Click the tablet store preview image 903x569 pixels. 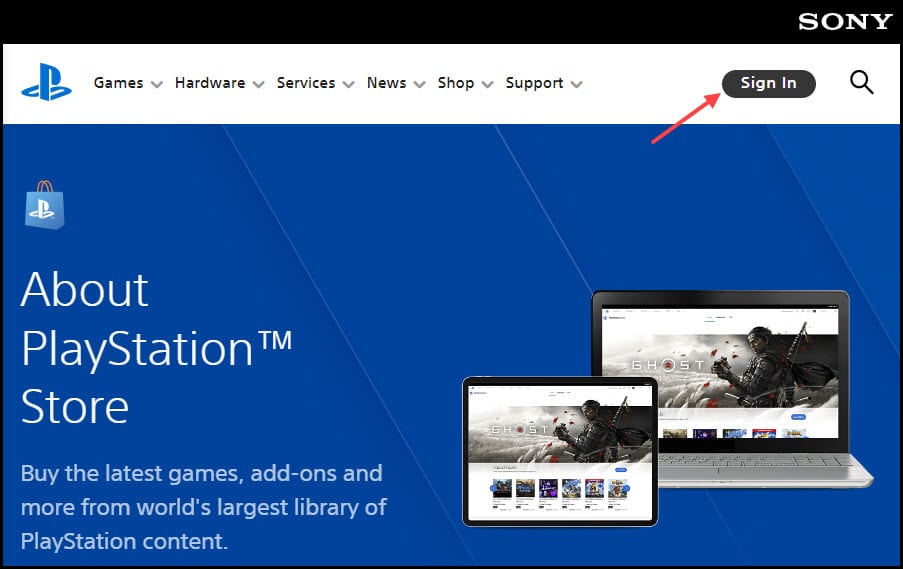pyautogui.click(x=560, y=451)
